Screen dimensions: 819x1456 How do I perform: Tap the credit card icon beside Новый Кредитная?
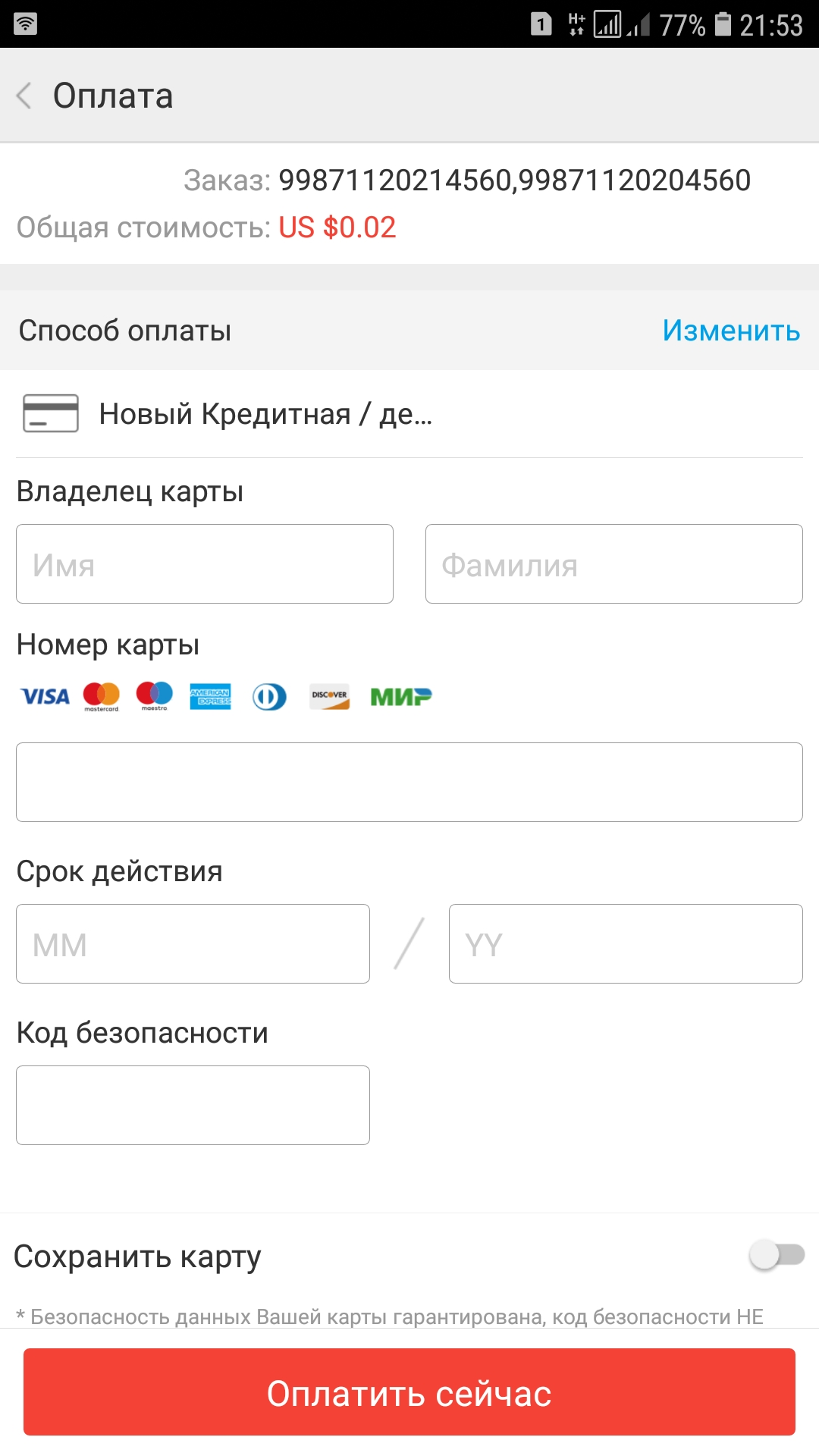pyautogui.click(x=51, y=413)
